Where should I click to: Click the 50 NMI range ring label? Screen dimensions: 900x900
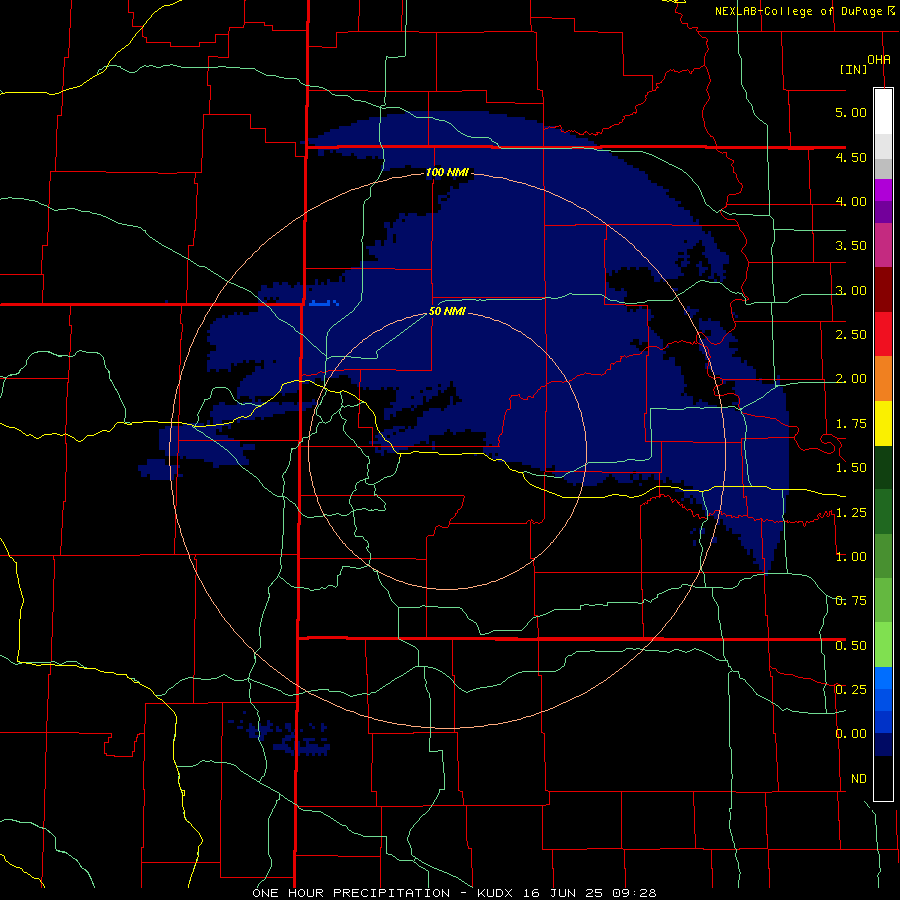[x=447, y=312]
